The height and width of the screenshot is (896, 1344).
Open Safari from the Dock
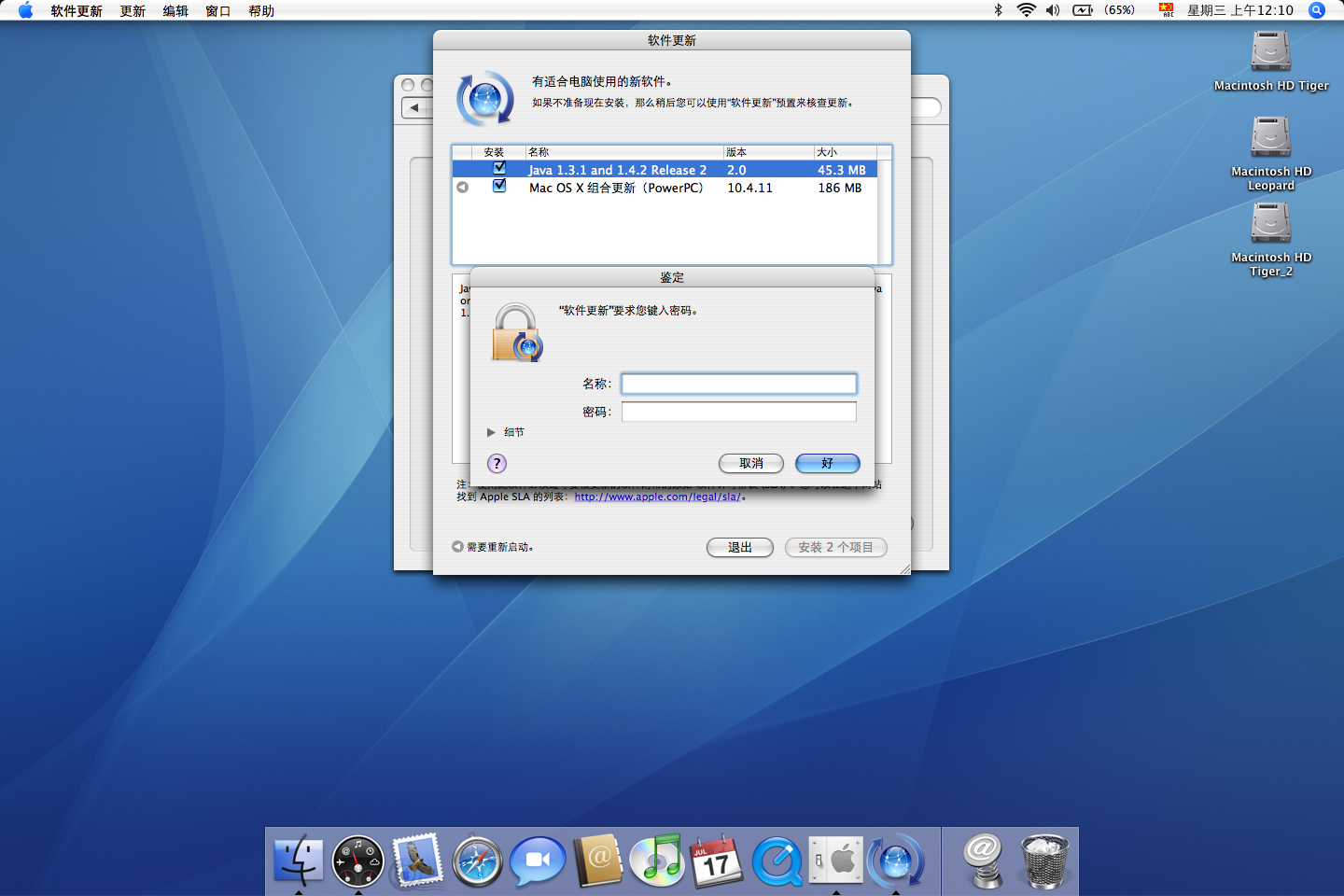(478, 861)
